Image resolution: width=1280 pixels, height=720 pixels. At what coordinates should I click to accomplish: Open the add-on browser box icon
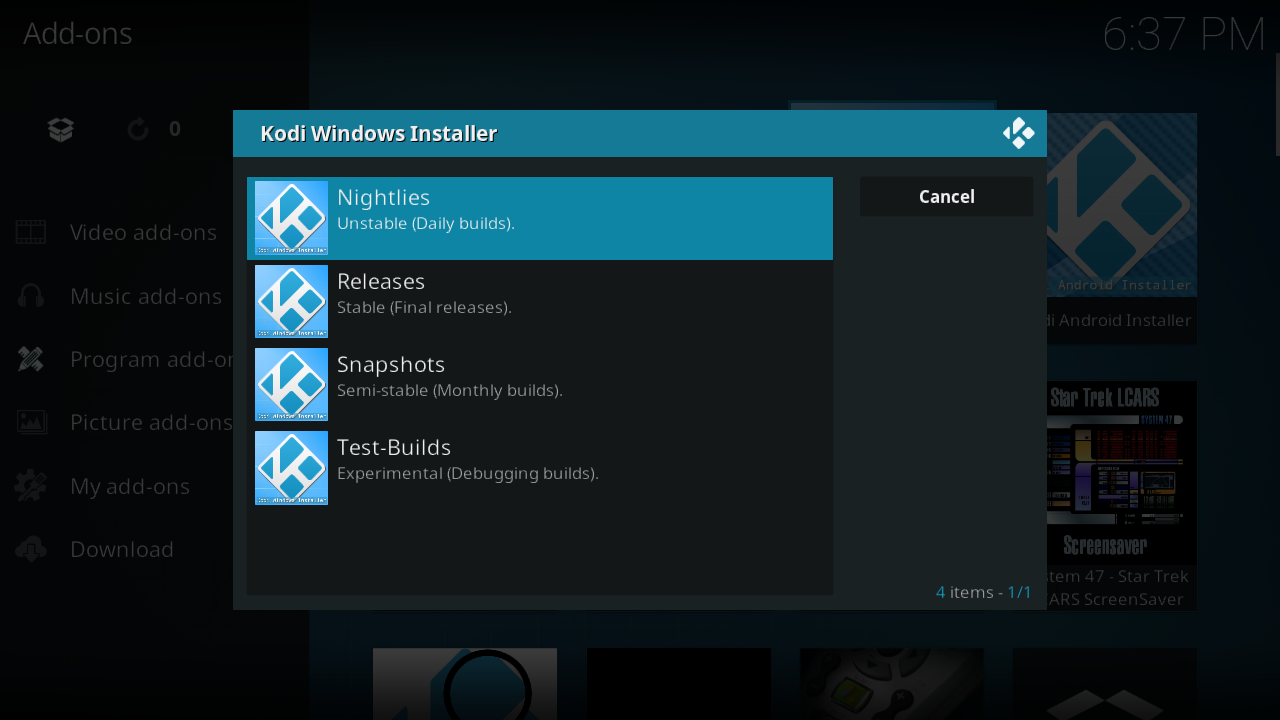pos(61,129)
